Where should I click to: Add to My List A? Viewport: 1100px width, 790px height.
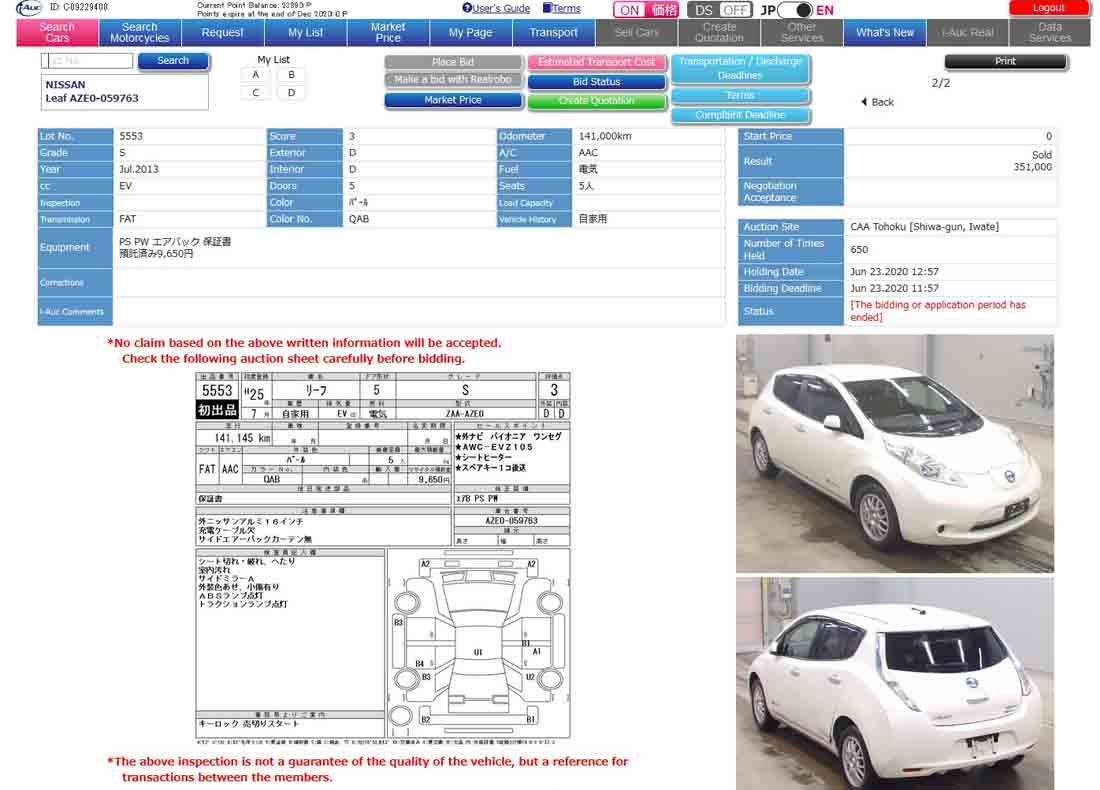[x=255, y=75]
